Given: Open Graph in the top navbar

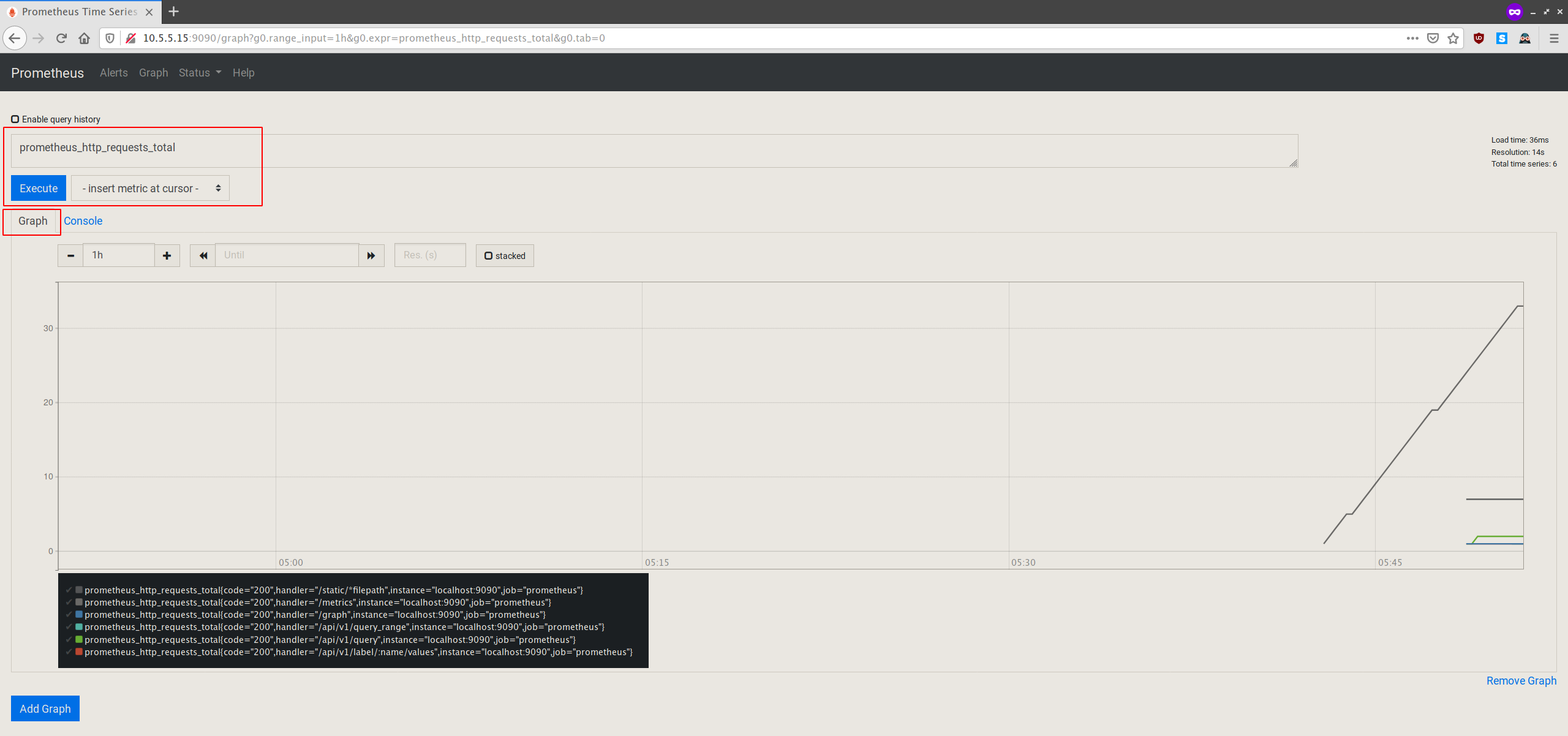Looking at the screenshot, I should tap(153, 72).
